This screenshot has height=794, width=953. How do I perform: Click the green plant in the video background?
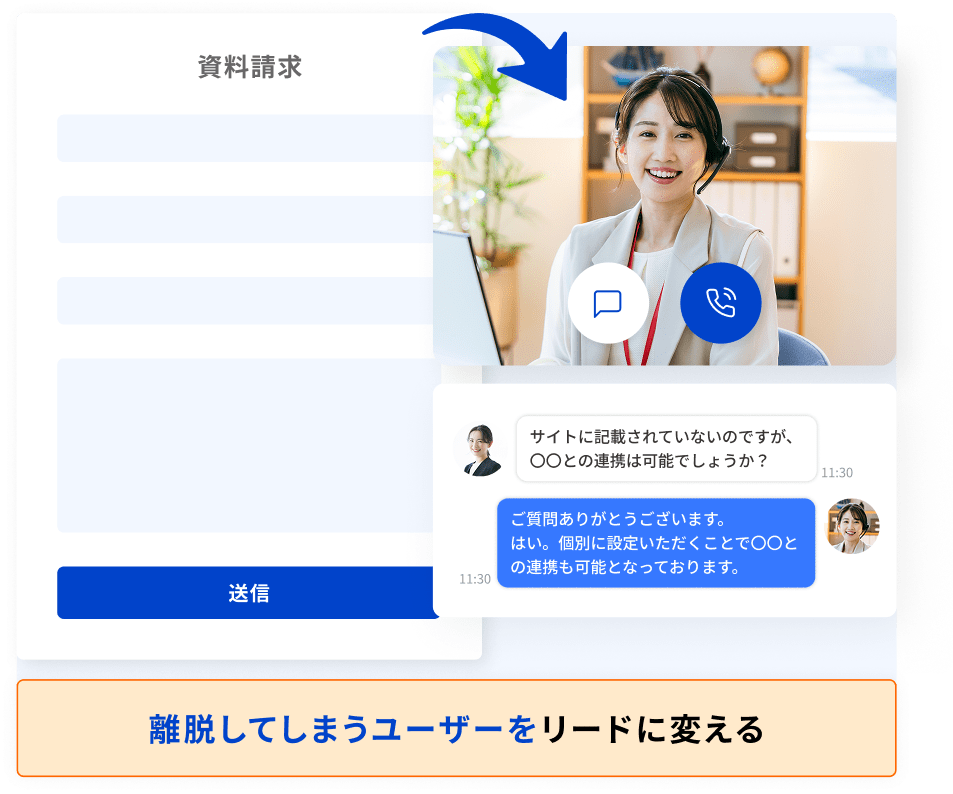coord(480,150)
